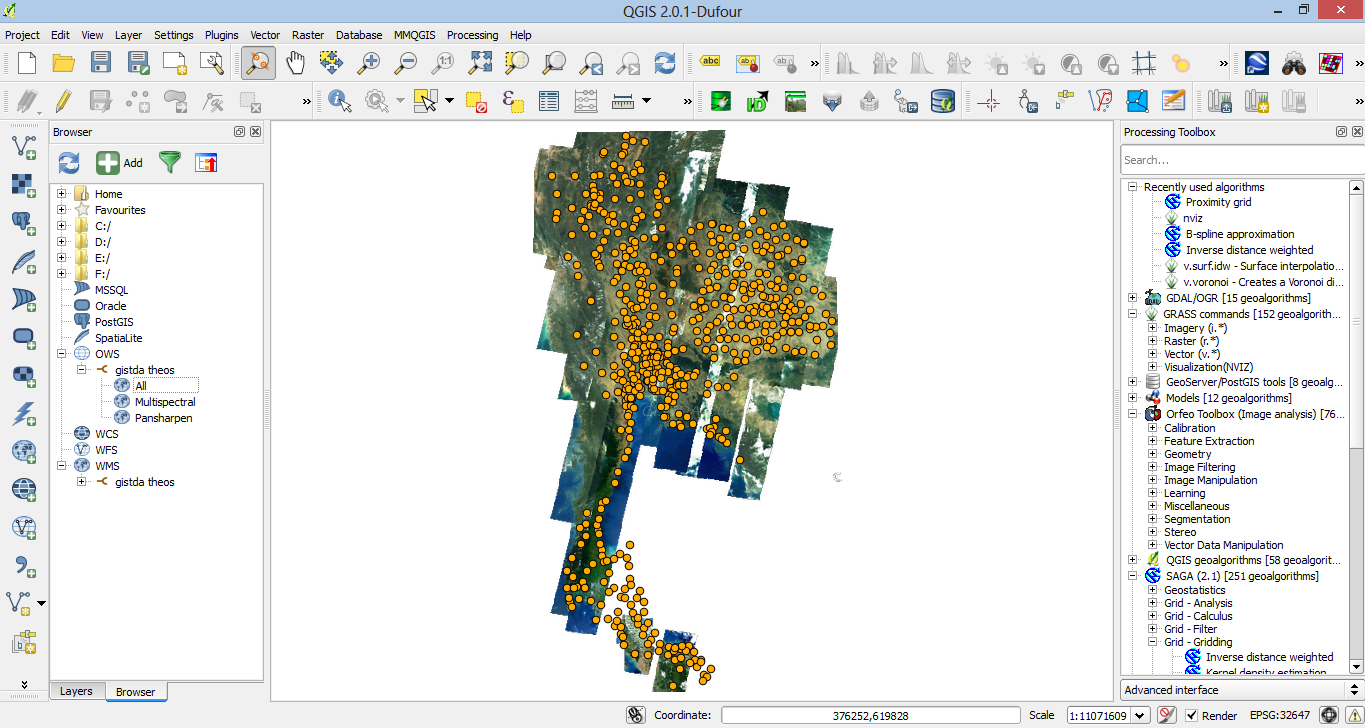Collapse the Recently used algorithms group

(x=1131, y=186)
